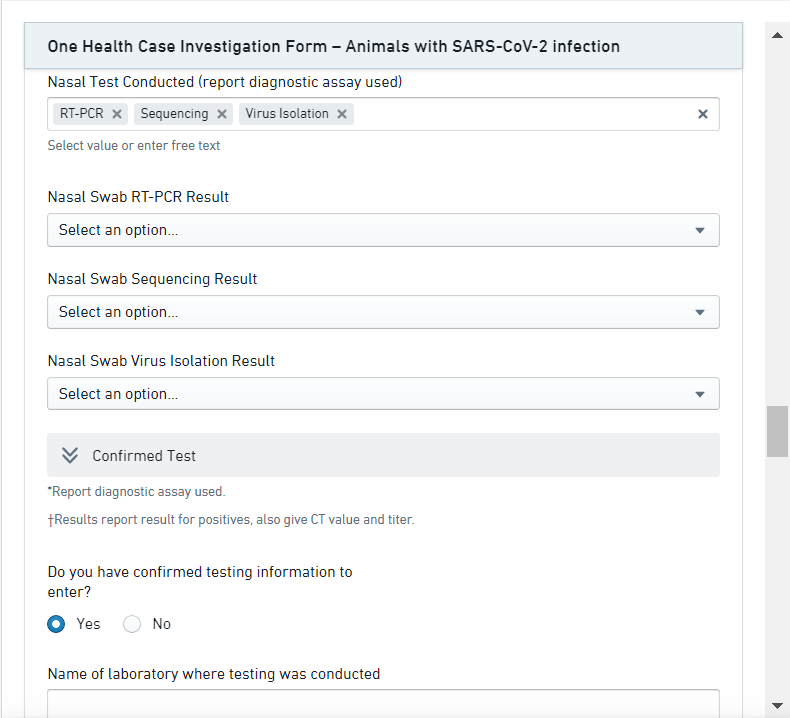The height and width of the screenshot is (718, 790).
Task: Click the Virus Isolation tag label
Action: (286, 114)
